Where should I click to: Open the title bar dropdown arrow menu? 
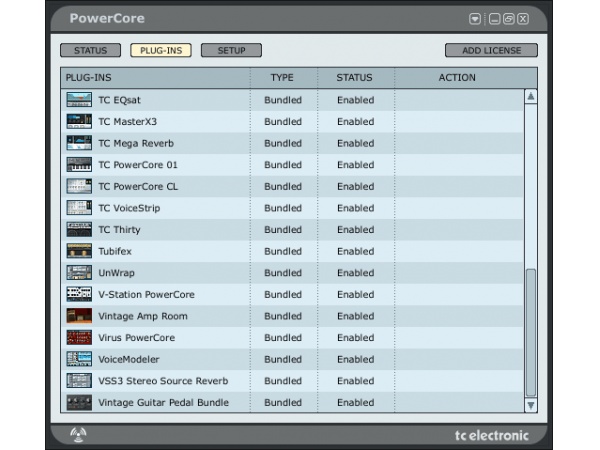tap(475, 19)
